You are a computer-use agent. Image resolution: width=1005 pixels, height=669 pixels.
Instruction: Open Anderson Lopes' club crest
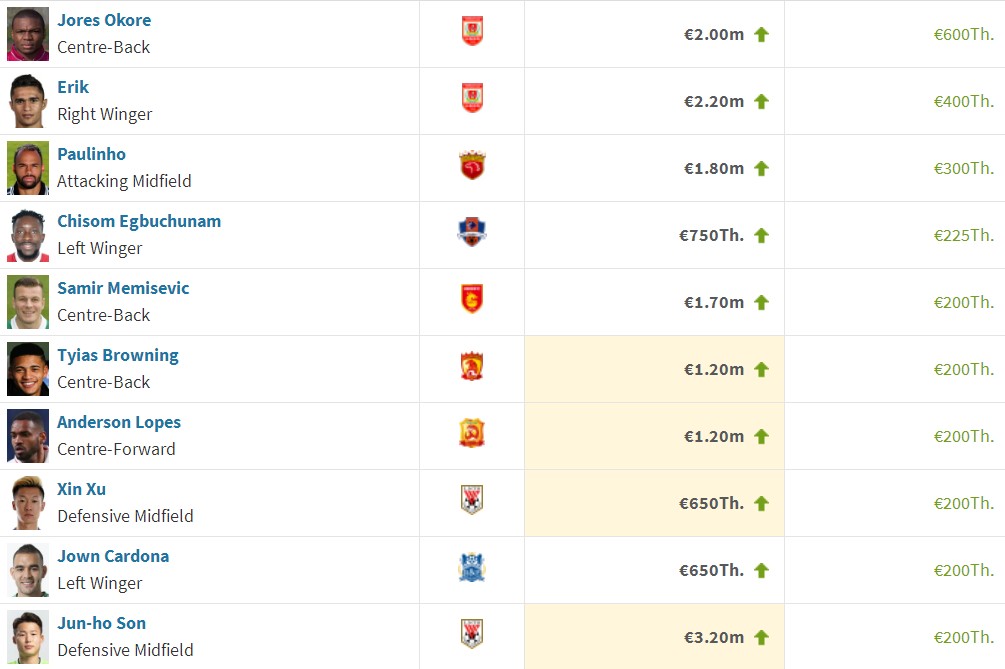click(x=472, y=433)
